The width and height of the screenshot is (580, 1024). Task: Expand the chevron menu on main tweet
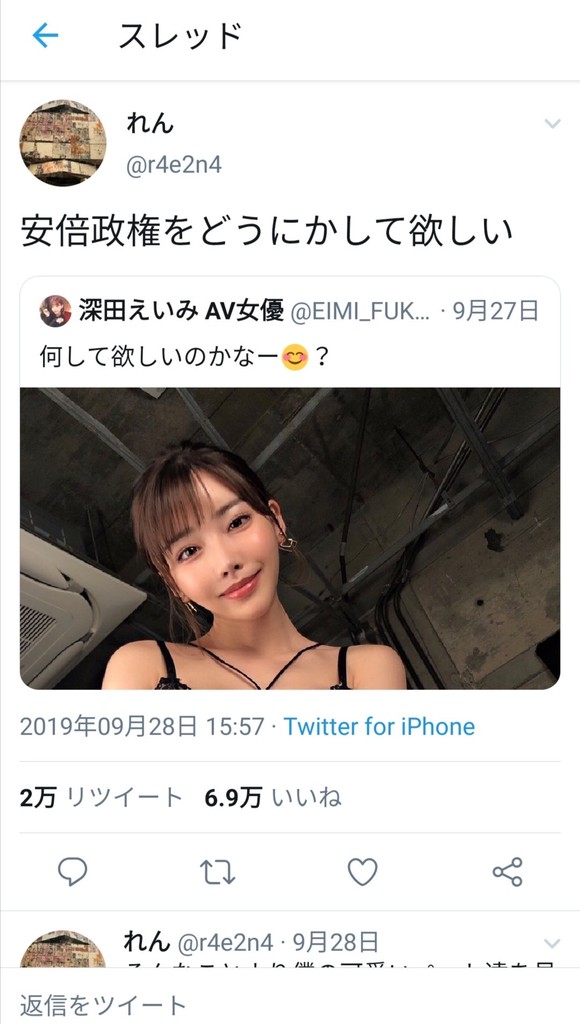[x=553, y=123]
